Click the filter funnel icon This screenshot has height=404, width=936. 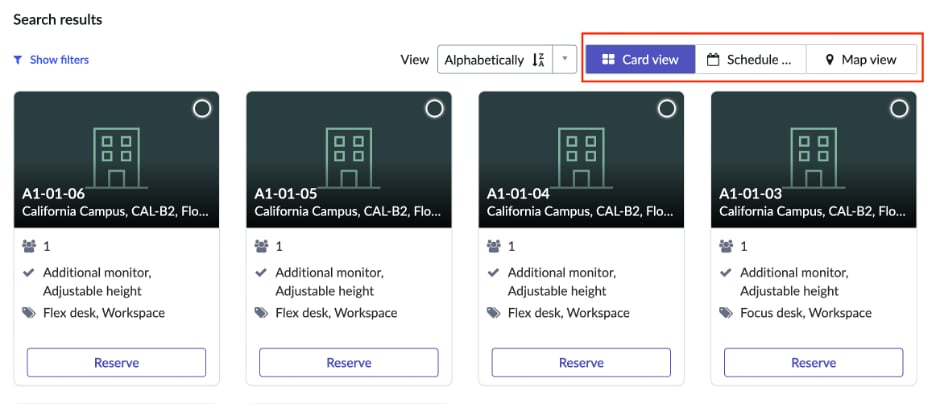tap(18, 60)
